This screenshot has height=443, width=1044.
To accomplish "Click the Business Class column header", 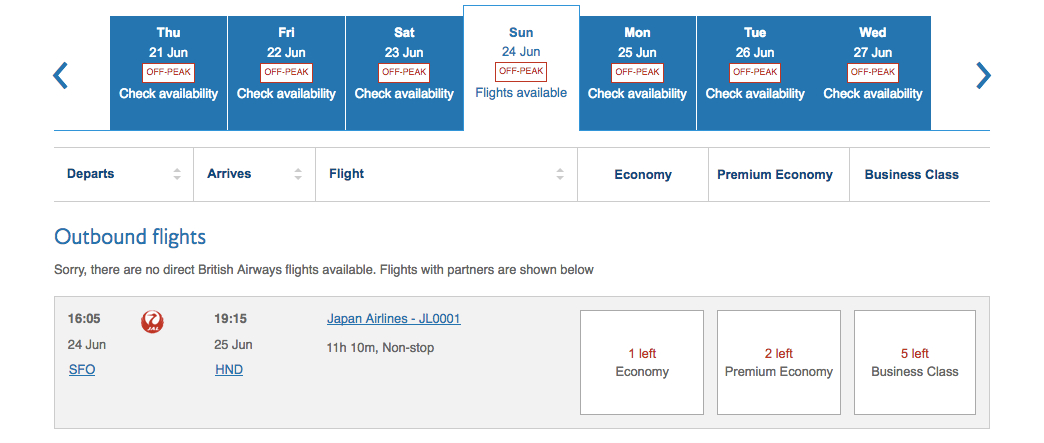I will pyautogui.click(x=911, y=174).
